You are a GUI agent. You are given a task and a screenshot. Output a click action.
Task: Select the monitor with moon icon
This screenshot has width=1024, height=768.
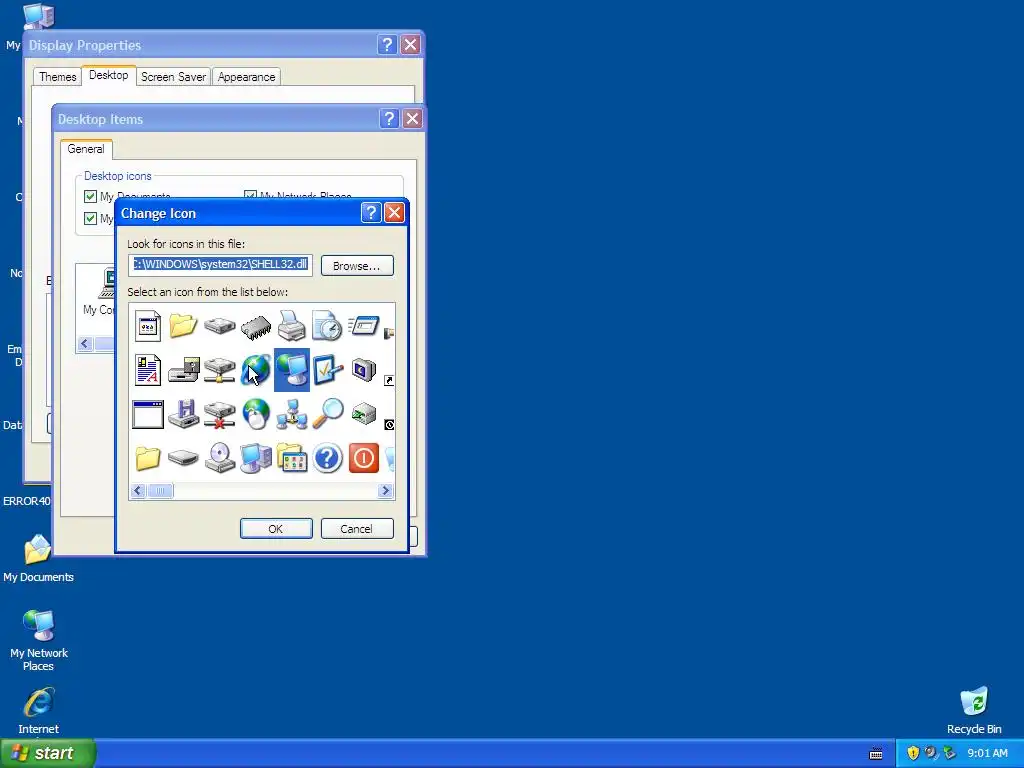364,370
